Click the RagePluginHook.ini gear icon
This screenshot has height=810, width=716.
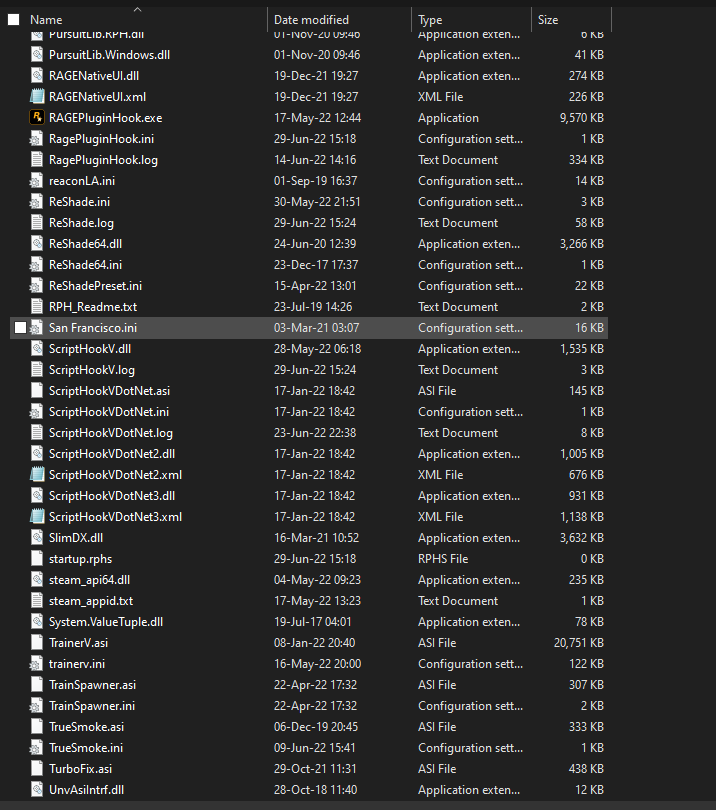[x=37, y=139]
